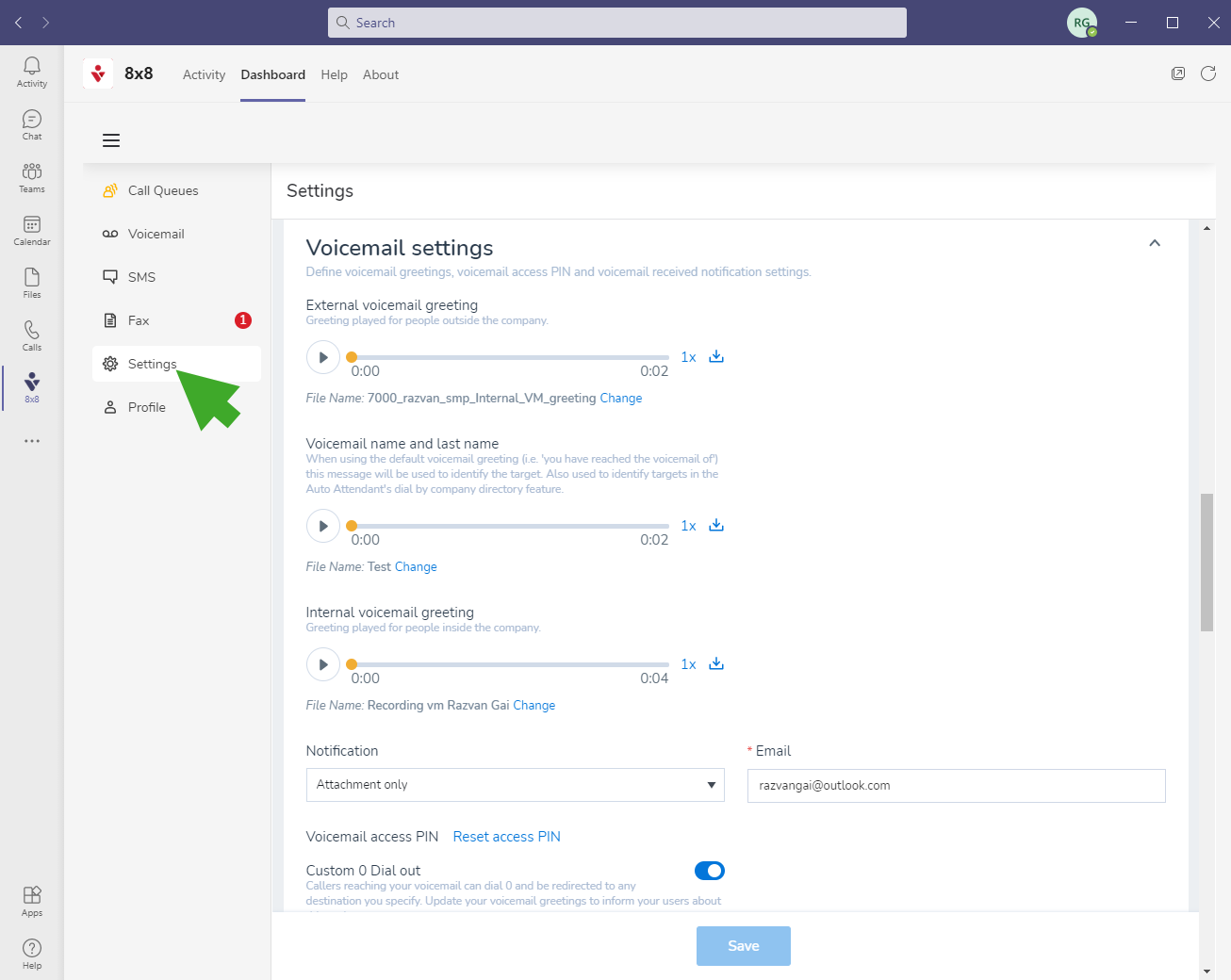
Task: Switch to the Activity tab
Action: click(204, 74)
